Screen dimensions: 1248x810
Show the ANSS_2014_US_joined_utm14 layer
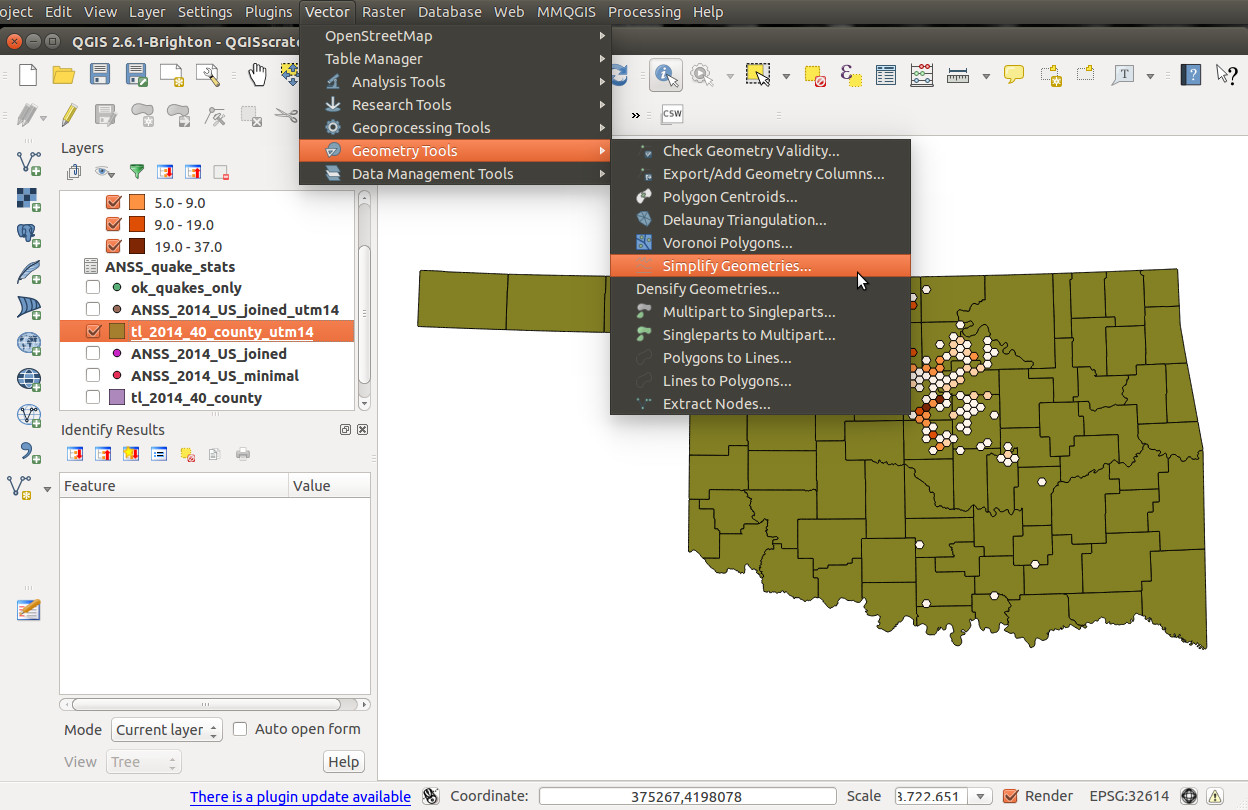[93, 309]
